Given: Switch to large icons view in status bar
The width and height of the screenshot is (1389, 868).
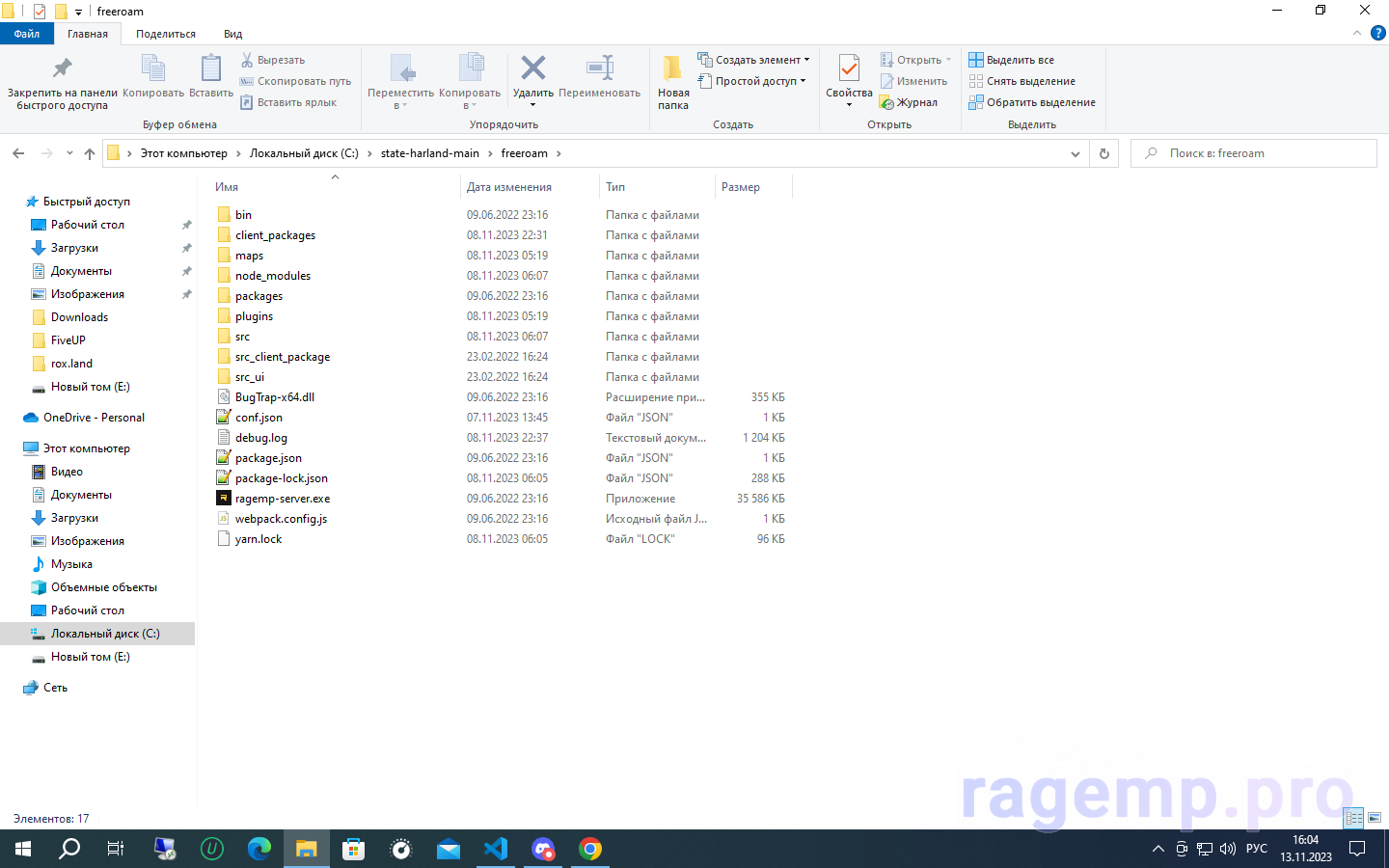Looking at the screenshot, I should coord(1375,818).
